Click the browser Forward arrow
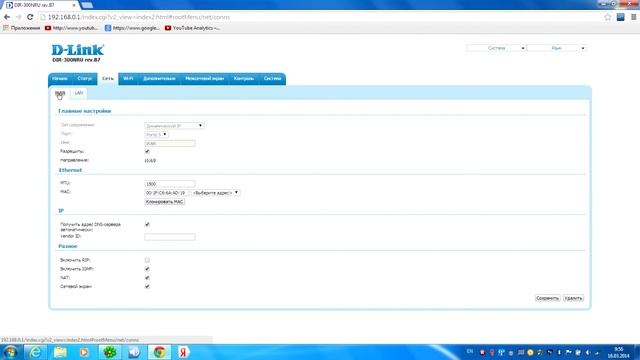The height and width of the screenshot is (360, 640). (18, 17)
